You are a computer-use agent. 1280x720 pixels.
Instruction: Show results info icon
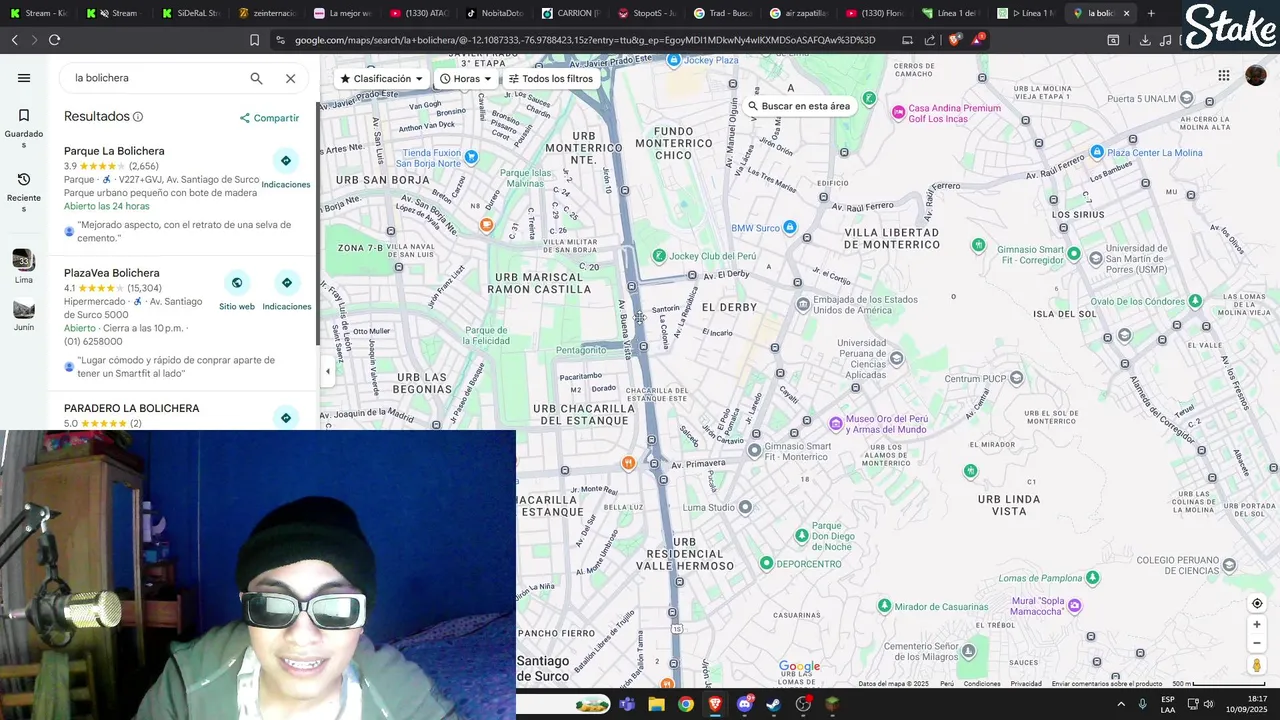(138, 117)
